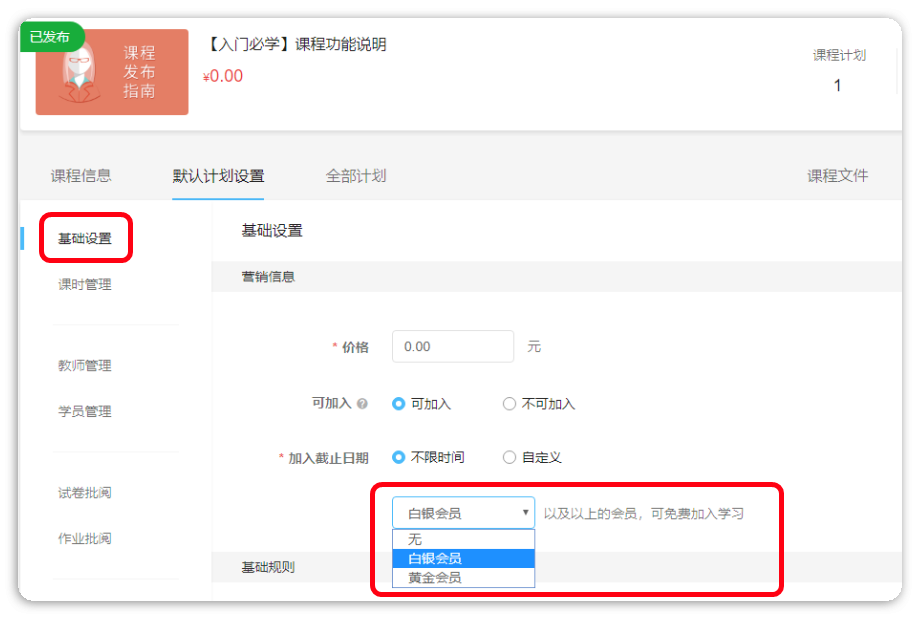Open 试卷批阅 sidebar item
This screenshot has width=920, height=619.
[85, 493]
